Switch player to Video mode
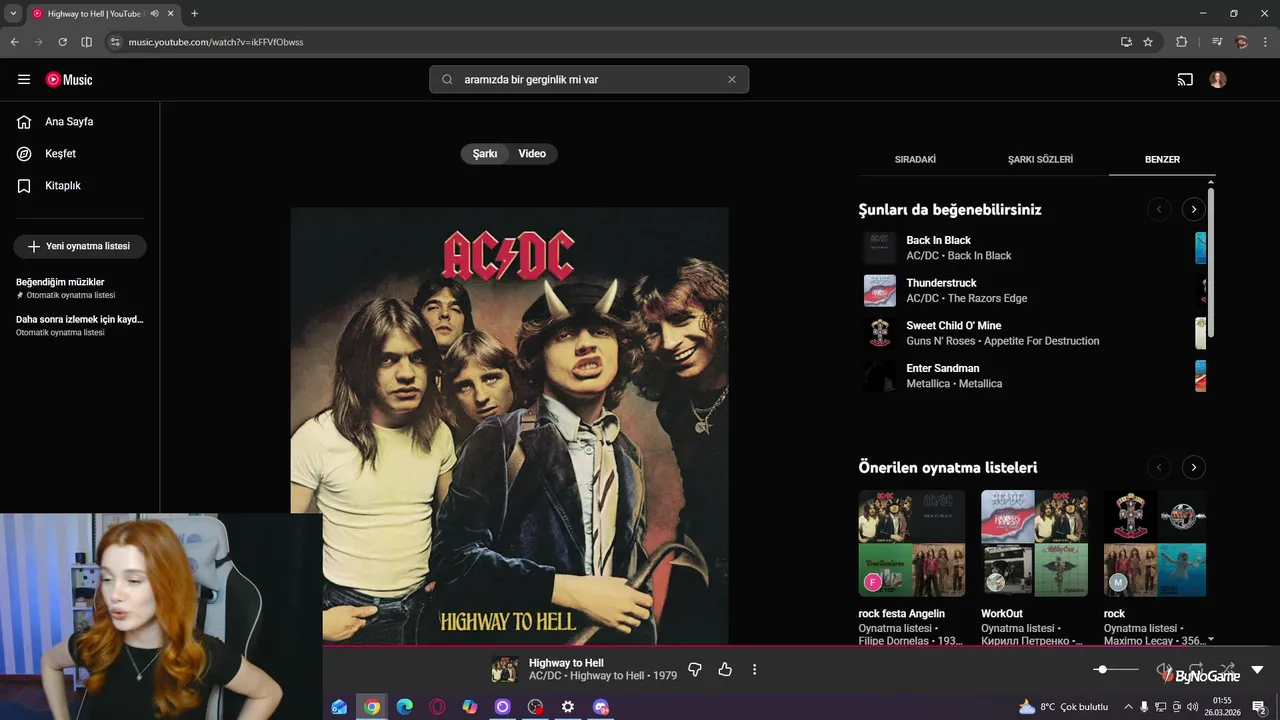 [532, 154]
